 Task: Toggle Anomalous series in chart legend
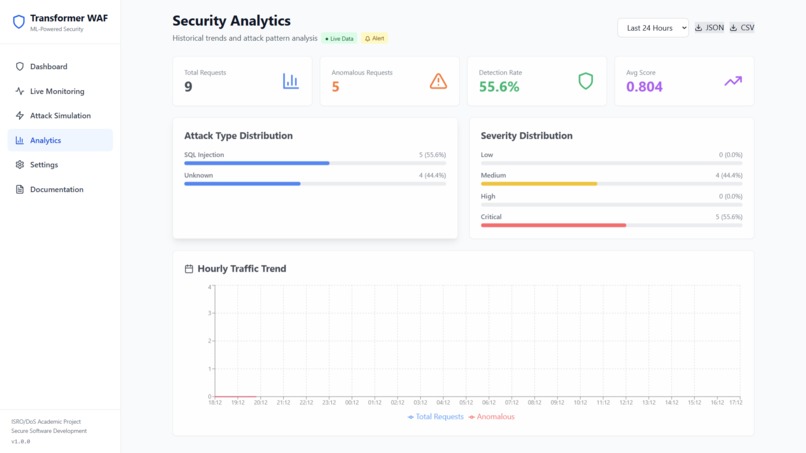[491, 417]
